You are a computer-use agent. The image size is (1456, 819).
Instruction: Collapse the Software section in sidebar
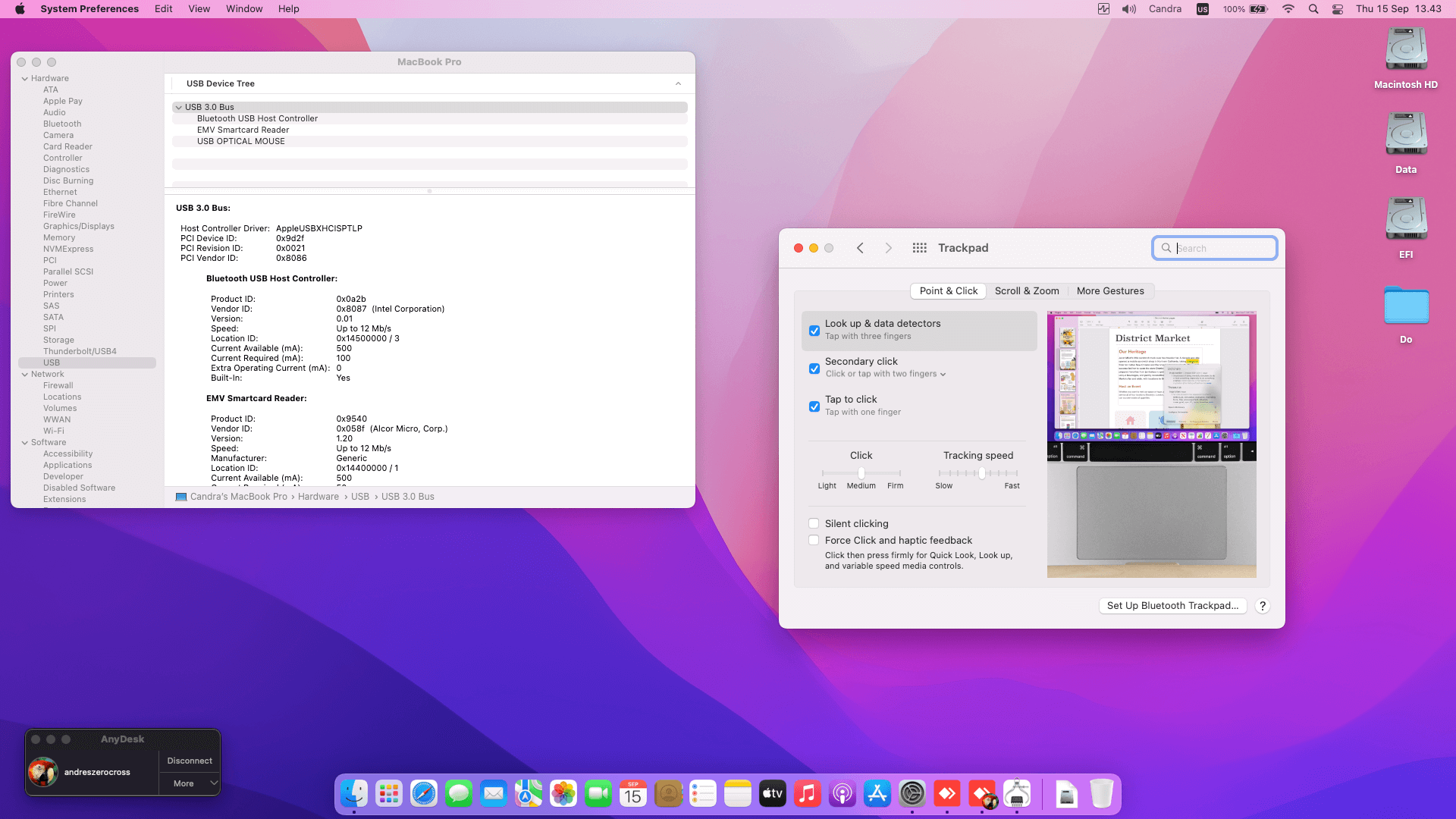coord(25,443)
